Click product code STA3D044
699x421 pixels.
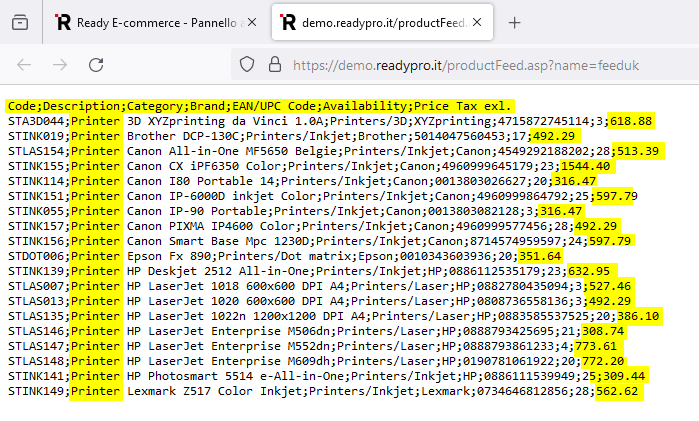point(36,121)
